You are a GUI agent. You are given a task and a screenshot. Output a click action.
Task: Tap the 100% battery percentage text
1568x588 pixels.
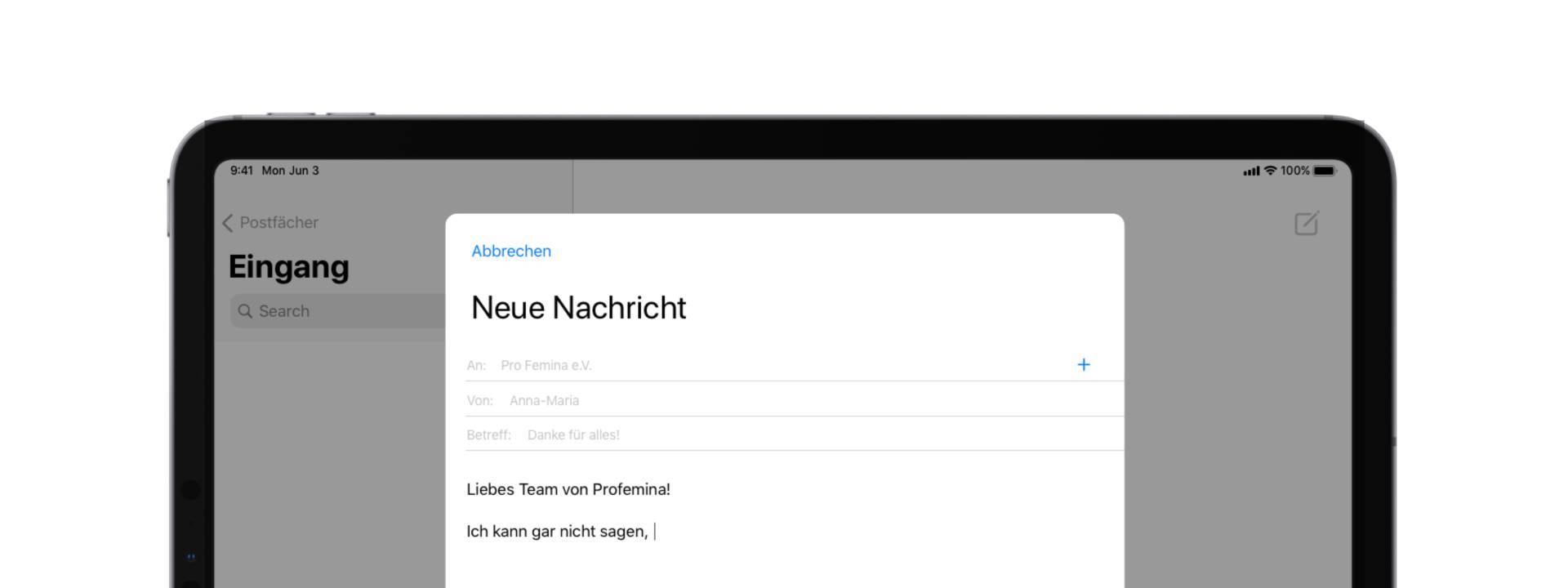point(1294,171)
